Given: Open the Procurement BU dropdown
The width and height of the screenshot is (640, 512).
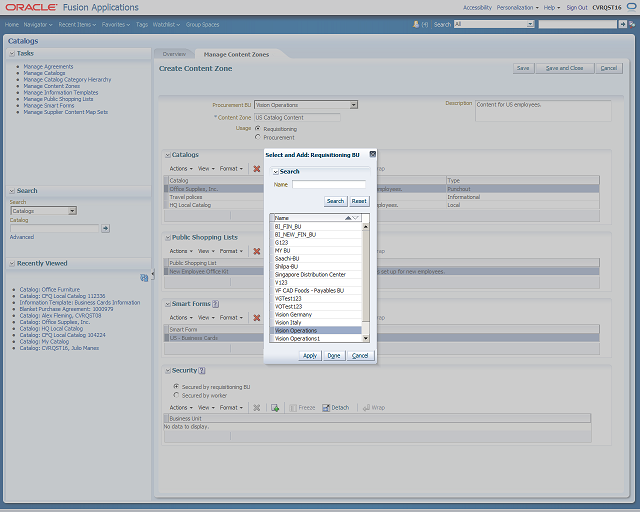Looking at the screenshot, I should coord(353,105).
